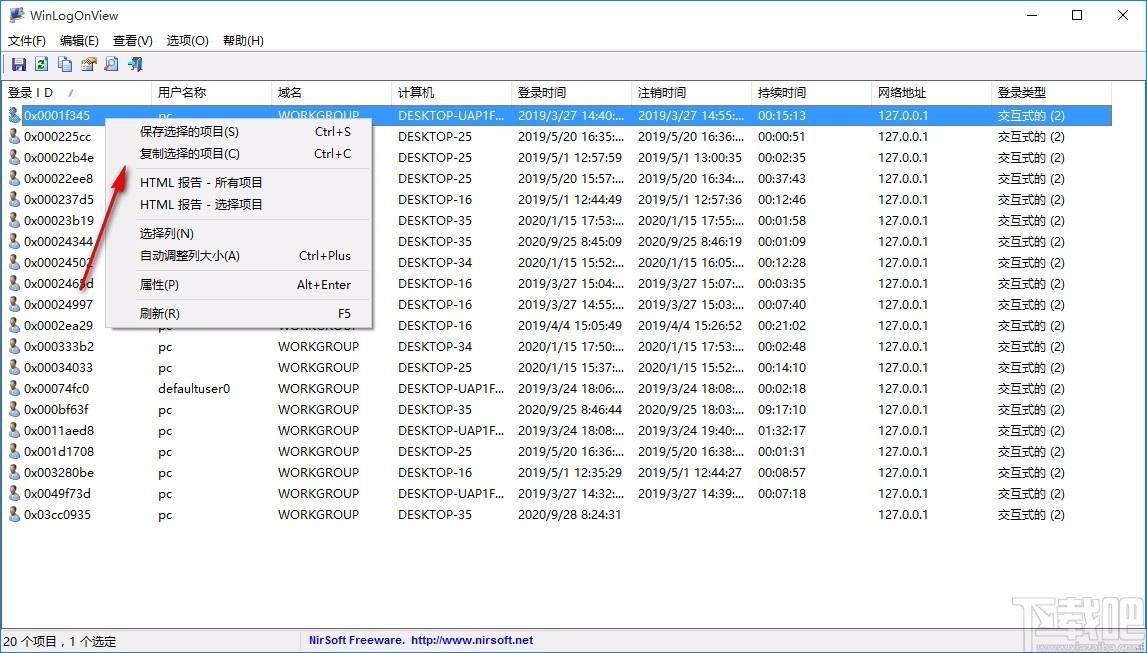The width and height of the screenshot is (1147, 653).
Task: Click user icon of row 0x0001f345
Action: [14, 116]
